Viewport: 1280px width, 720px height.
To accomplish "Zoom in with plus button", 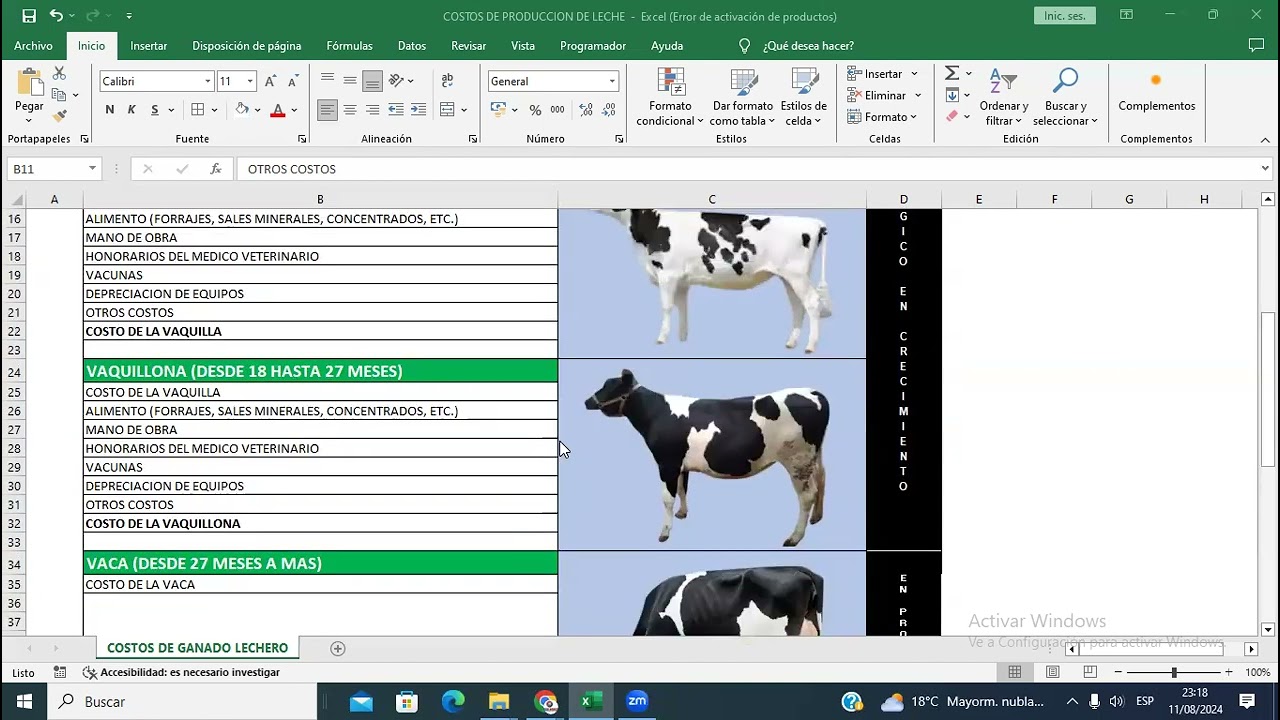I will tap(1228, 672).
